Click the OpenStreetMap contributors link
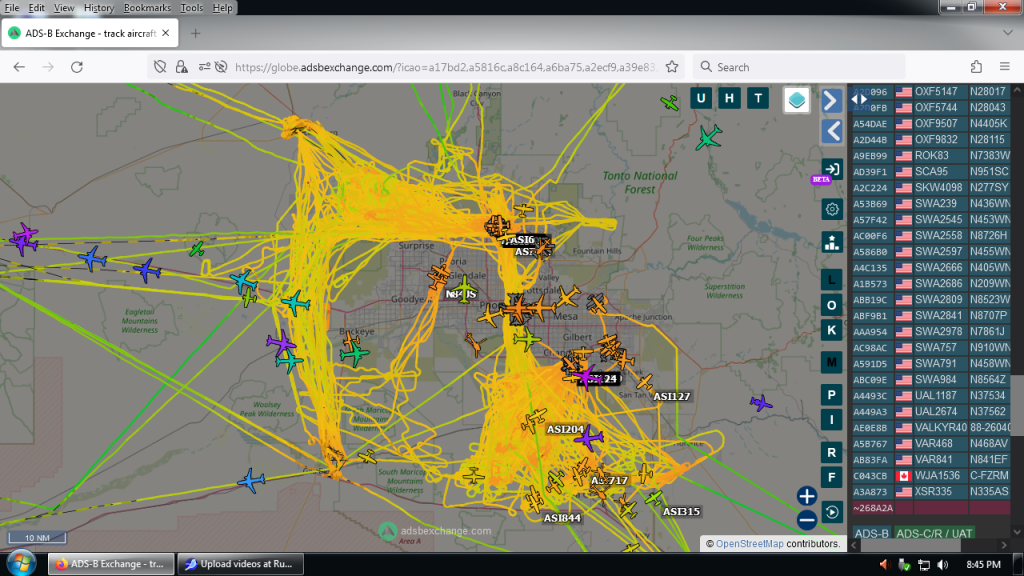 749,543
